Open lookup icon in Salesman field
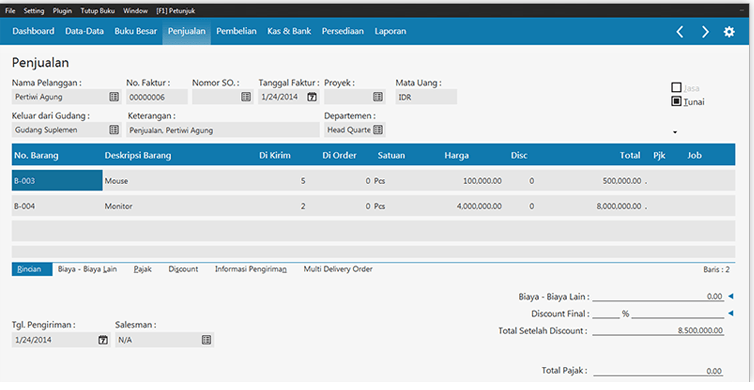The width and height of the screenshot is (754, 390). [206, 340]
